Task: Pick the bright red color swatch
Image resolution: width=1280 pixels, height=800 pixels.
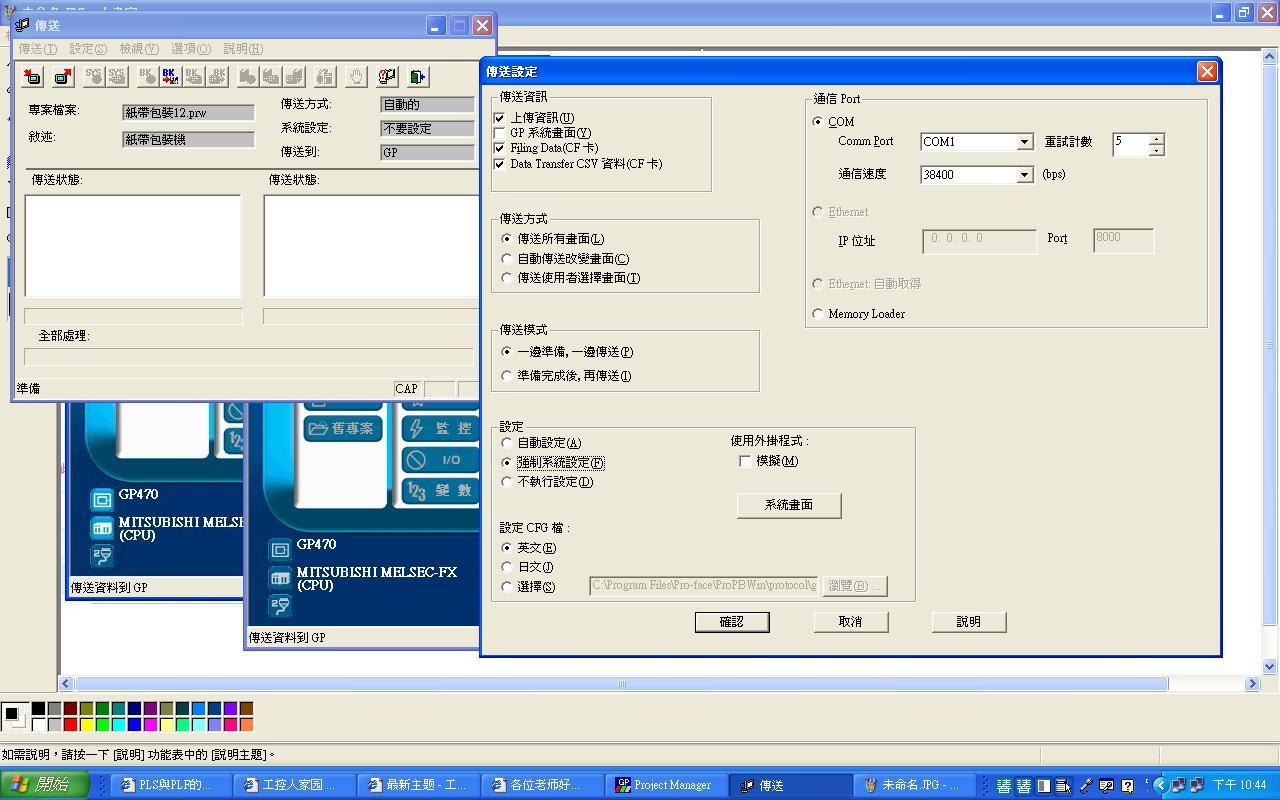Action: [70, 724]
